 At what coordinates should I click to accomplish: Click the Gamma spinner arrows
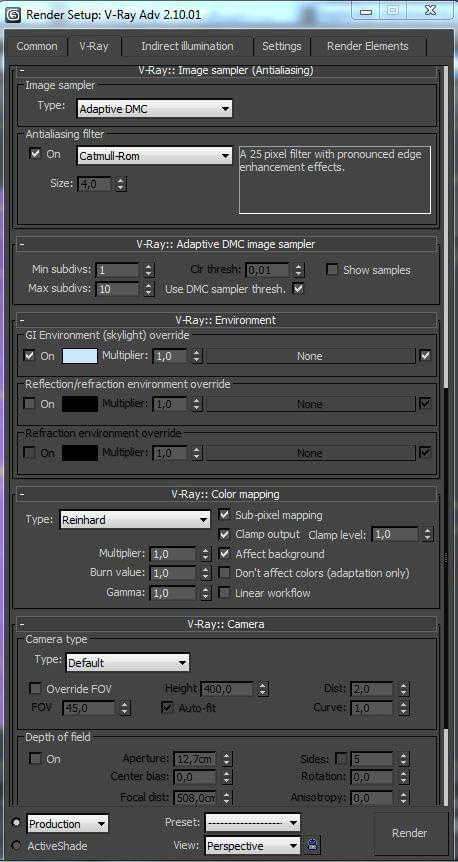206,593
